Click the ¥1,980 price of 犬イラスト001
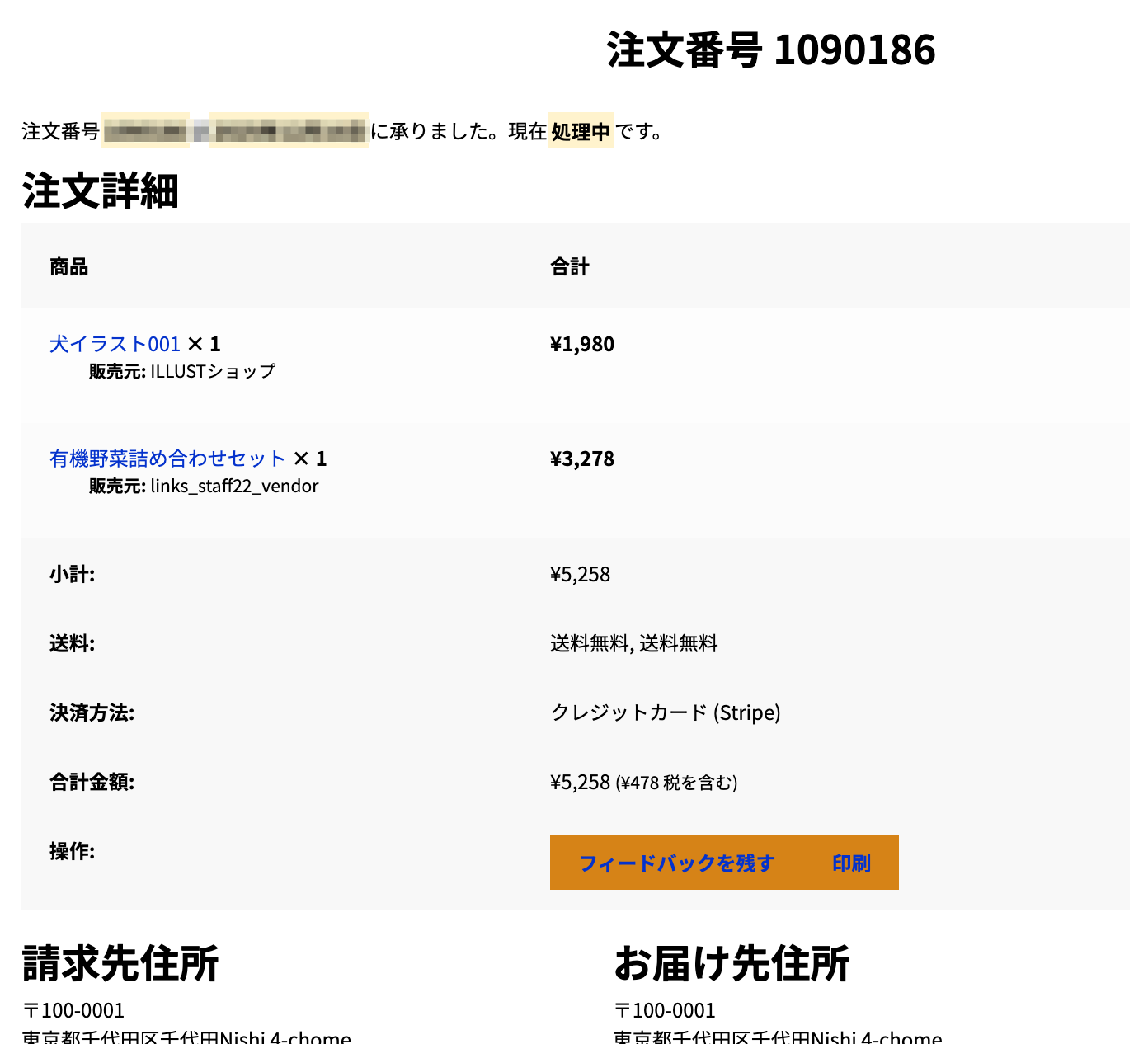Viewport: 1148px width, 1044px height. click(x=582, y=344)
